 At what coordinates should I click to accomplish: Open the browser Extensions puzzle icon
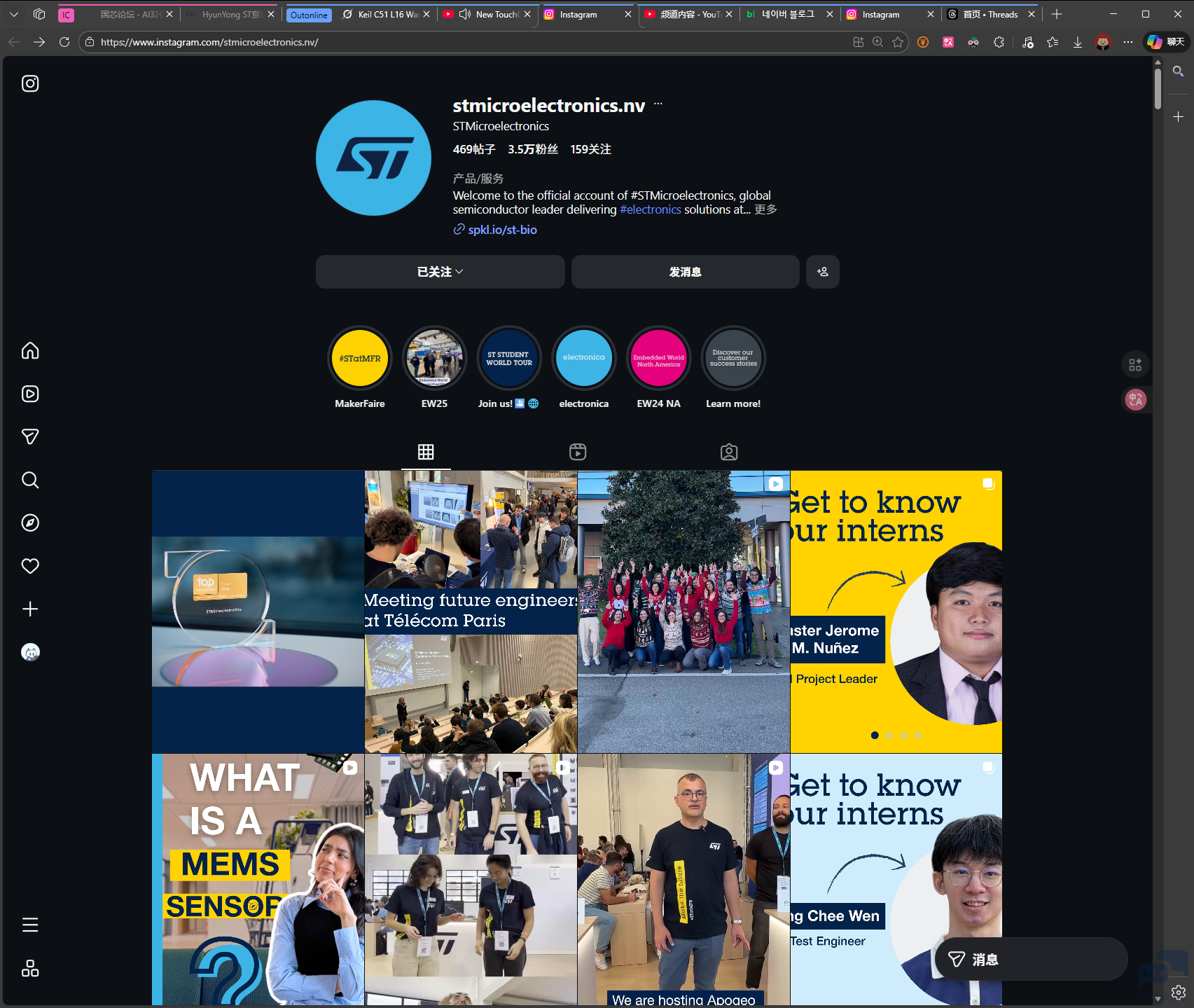999,42
